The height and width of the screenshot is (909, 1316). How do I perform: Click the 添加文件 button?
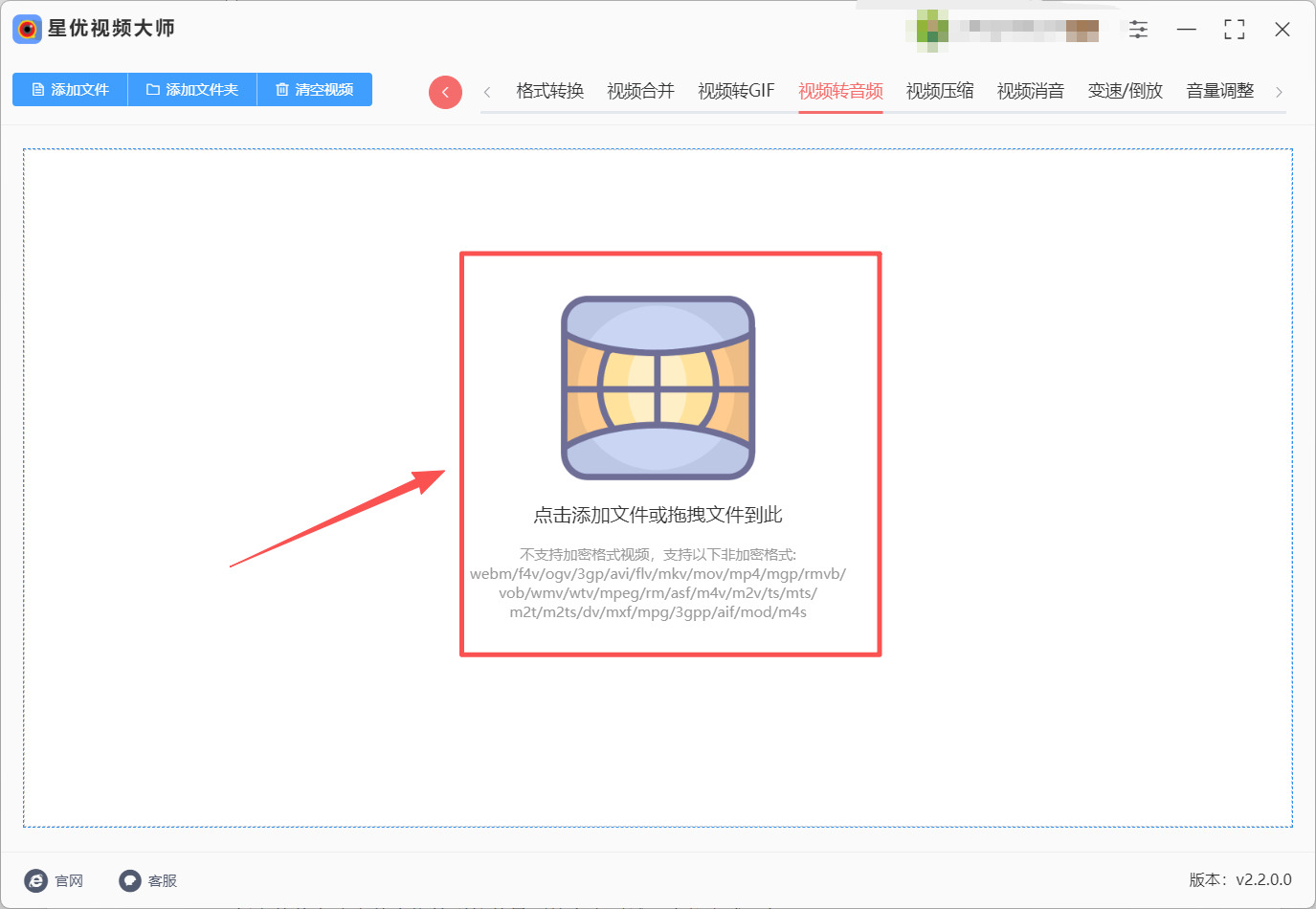[x=70, y=90]
